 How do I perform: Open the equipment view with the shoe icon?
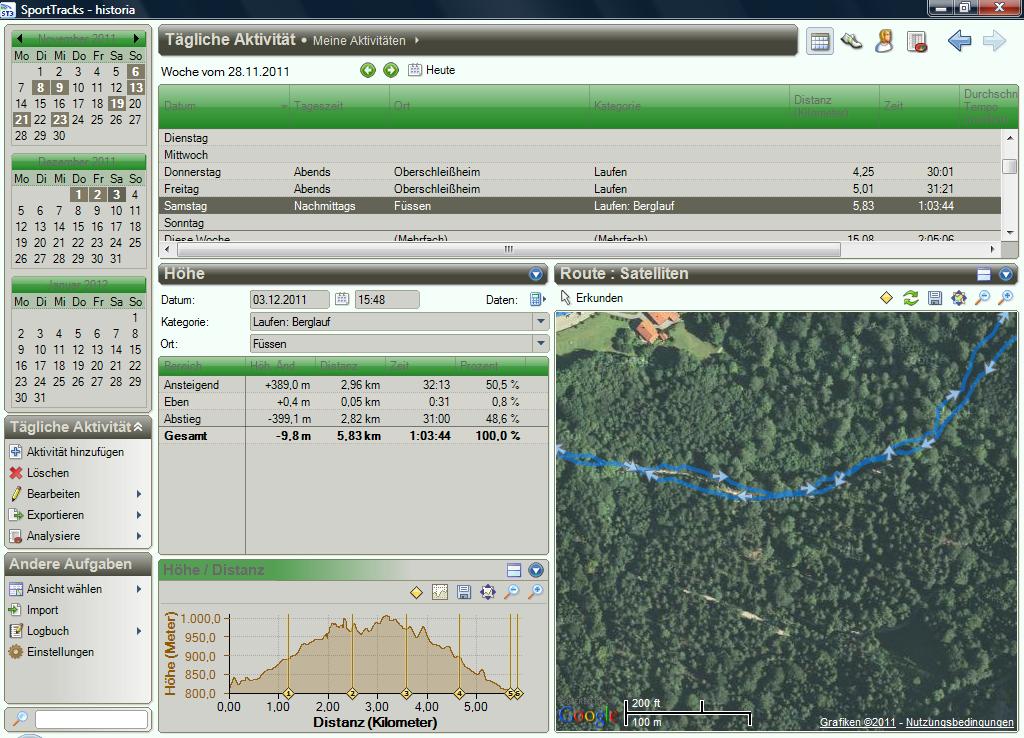851,41
